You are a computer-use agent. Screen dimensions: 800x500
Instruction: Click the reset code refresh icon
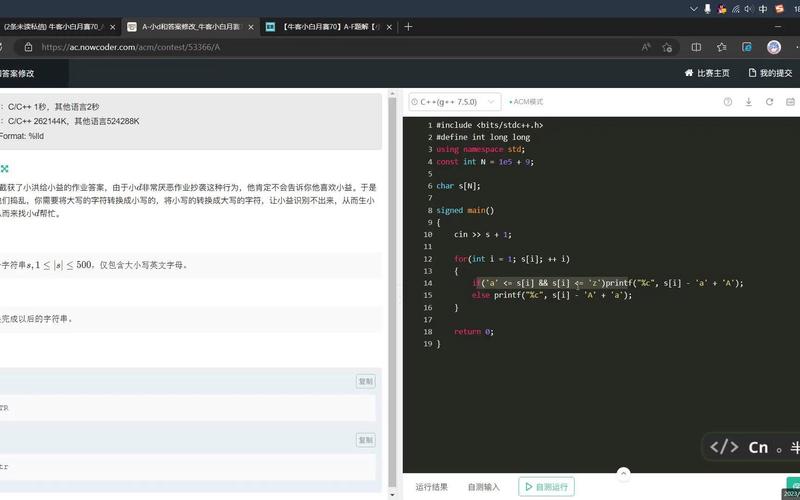tap(769, 102)
